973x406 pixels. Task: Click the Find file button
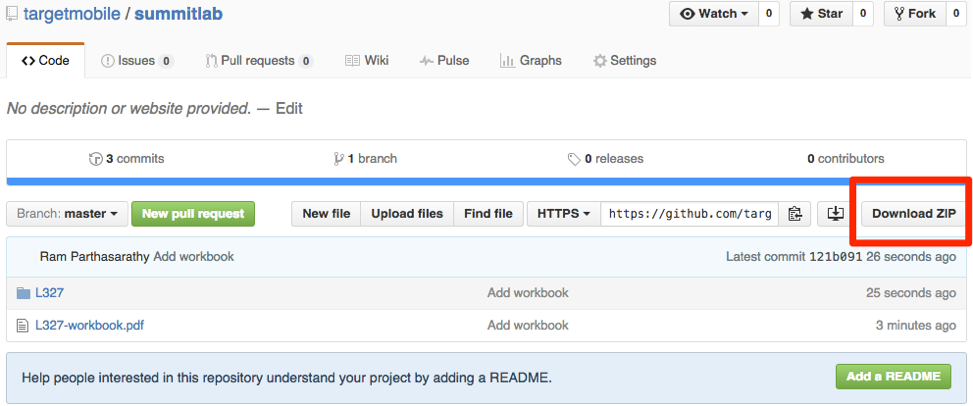488,214
